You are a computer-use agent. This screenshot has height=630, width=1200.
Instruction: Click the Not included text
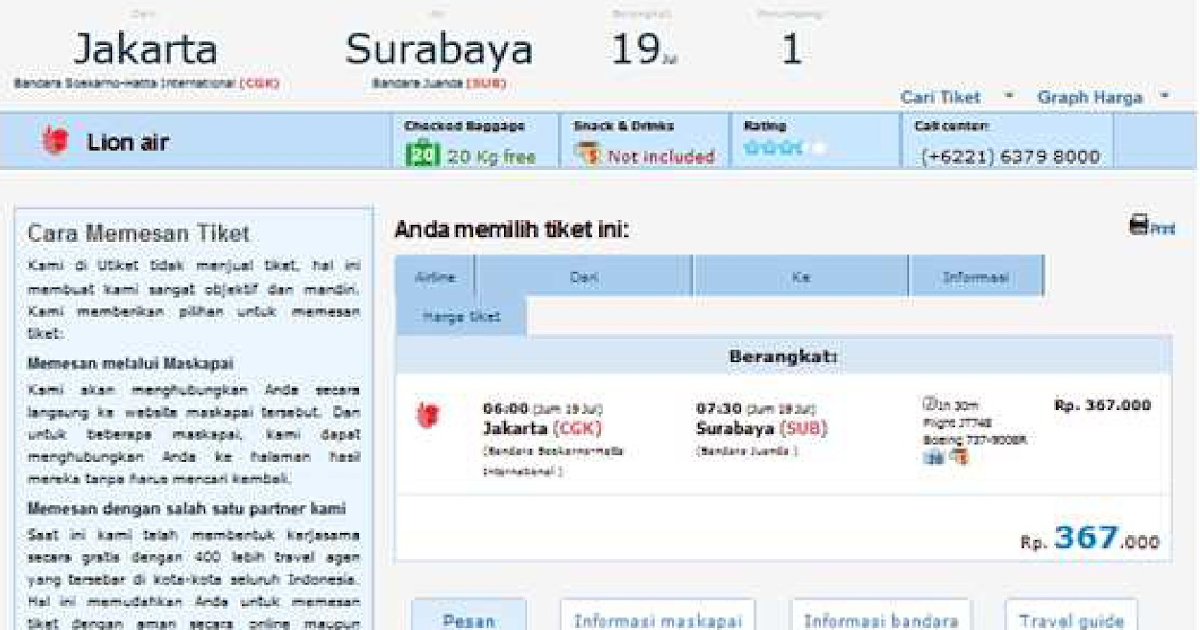pos(661,156)
